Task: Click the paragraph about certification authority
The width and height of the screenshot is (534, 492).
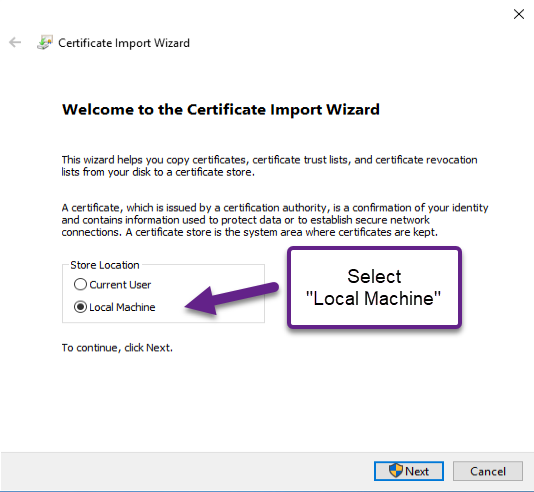Action: tap(274, 220)
